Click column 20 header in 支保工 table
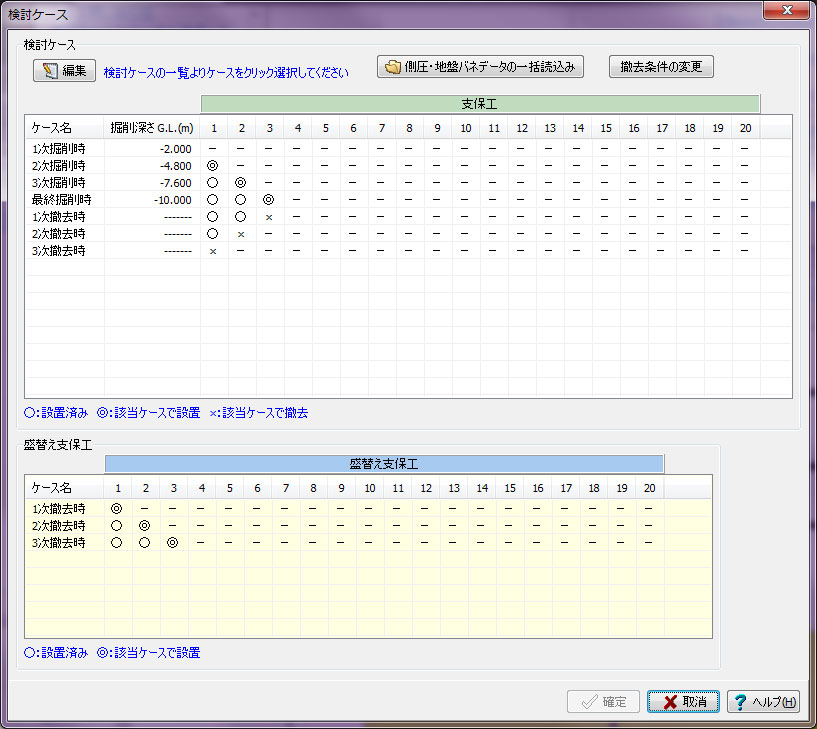 (x=746, y=128)
